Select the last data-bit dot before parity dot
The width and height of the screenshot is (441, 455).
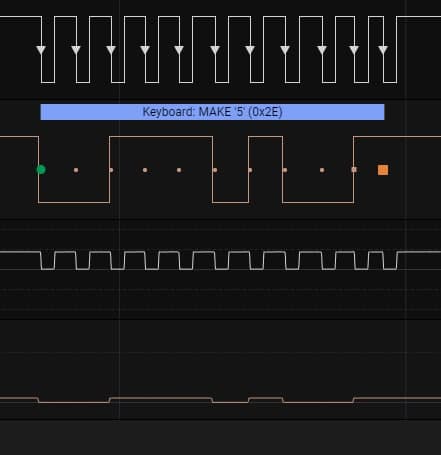tap(322, 170)
